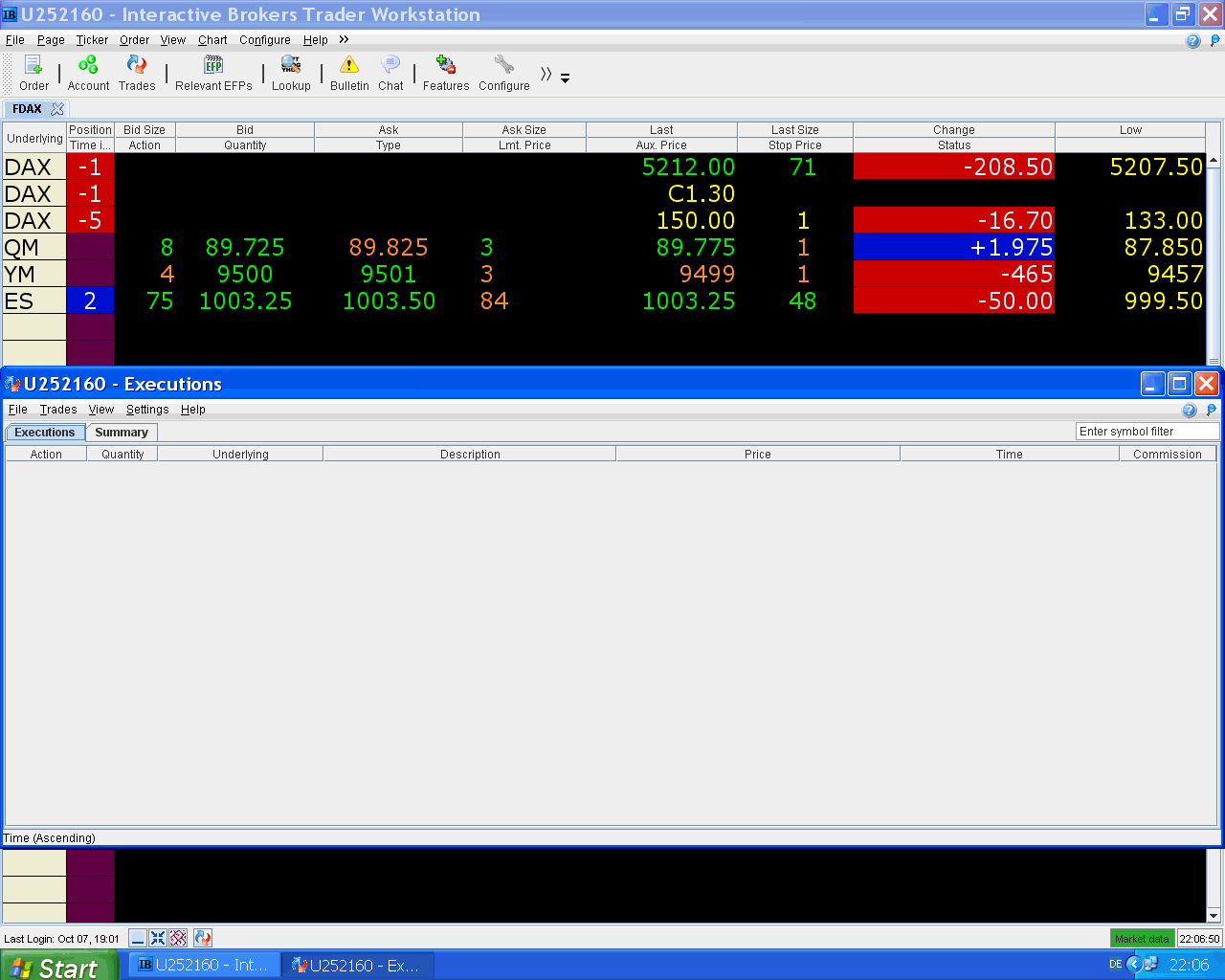Image resolution: width=1225 pixels, height=980 pixels.
Task: Open the Page menu
Action: tap(51, 40)
